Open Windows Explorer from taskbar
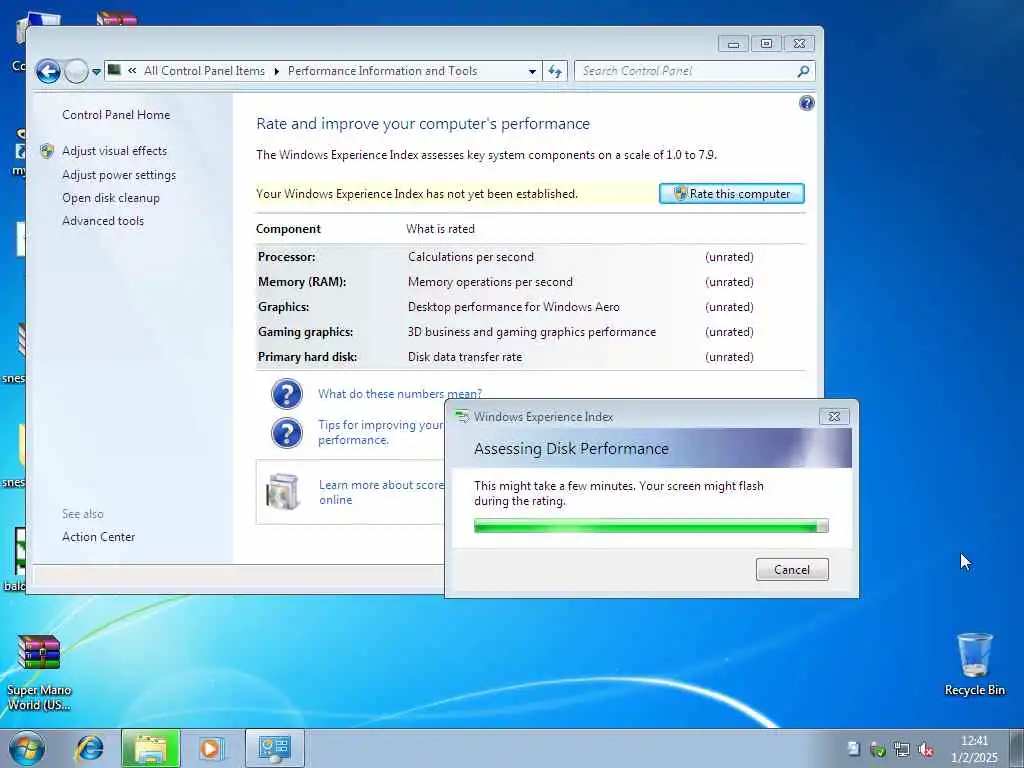Screen dimensions: 1024x768 point(151,748)
